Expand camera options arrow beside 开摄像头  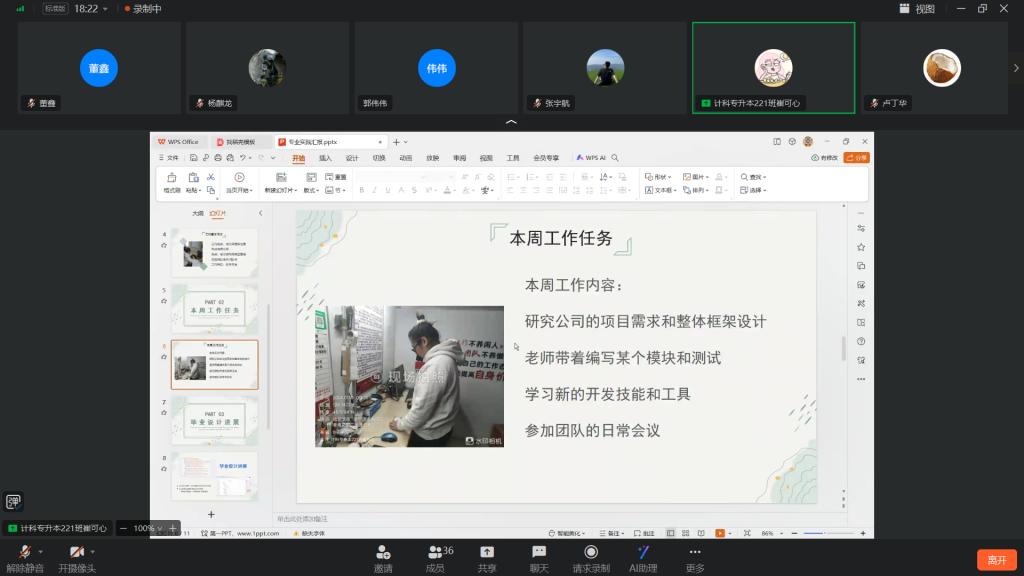(93, 551)
